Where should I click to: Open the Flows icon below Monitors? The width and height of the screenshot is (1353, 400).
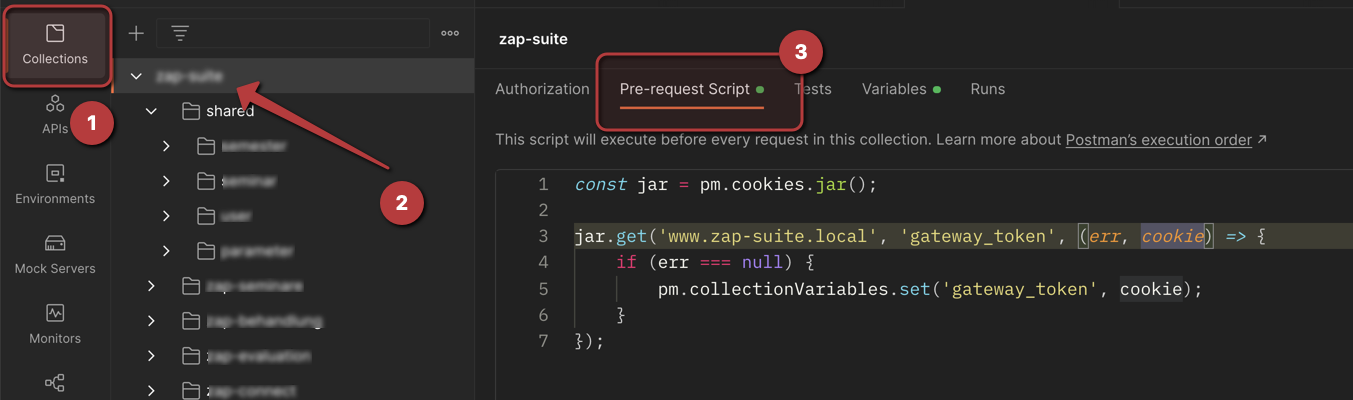tap(55, 382)
